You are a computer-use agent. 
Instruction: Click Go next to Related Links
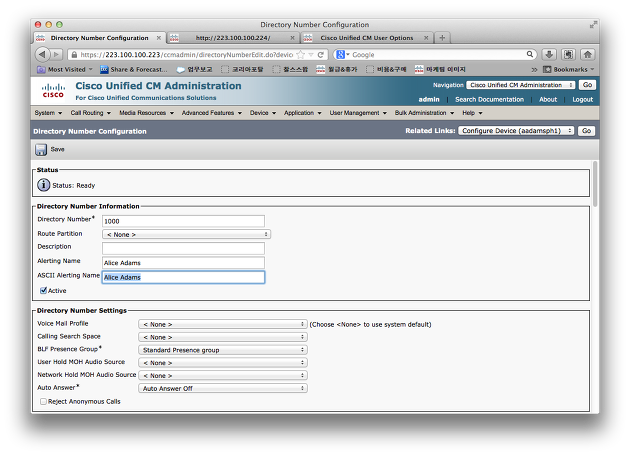[587, 131]
